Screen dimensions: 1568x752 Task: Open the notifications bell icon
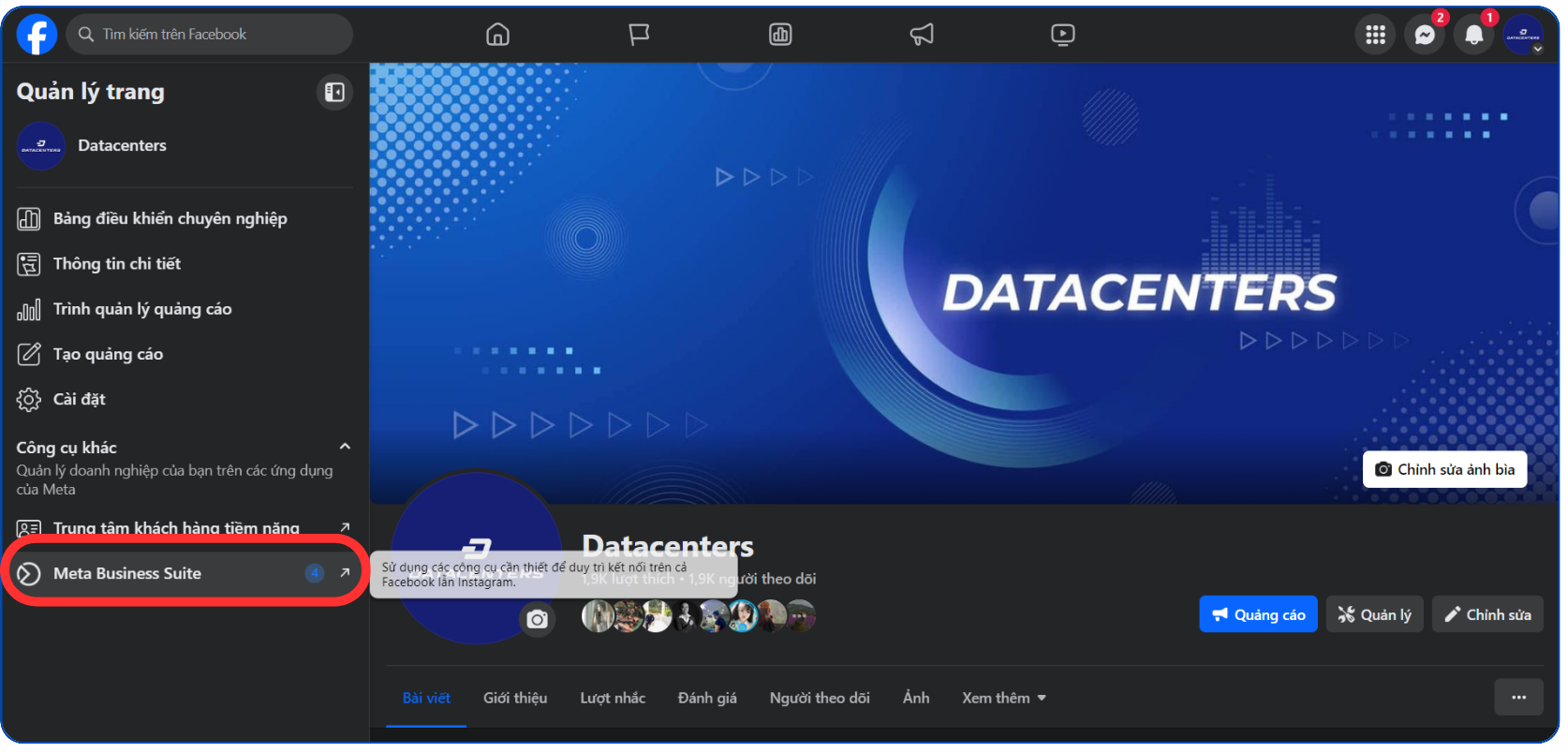pyautogui.click(x=1473, y=36)
